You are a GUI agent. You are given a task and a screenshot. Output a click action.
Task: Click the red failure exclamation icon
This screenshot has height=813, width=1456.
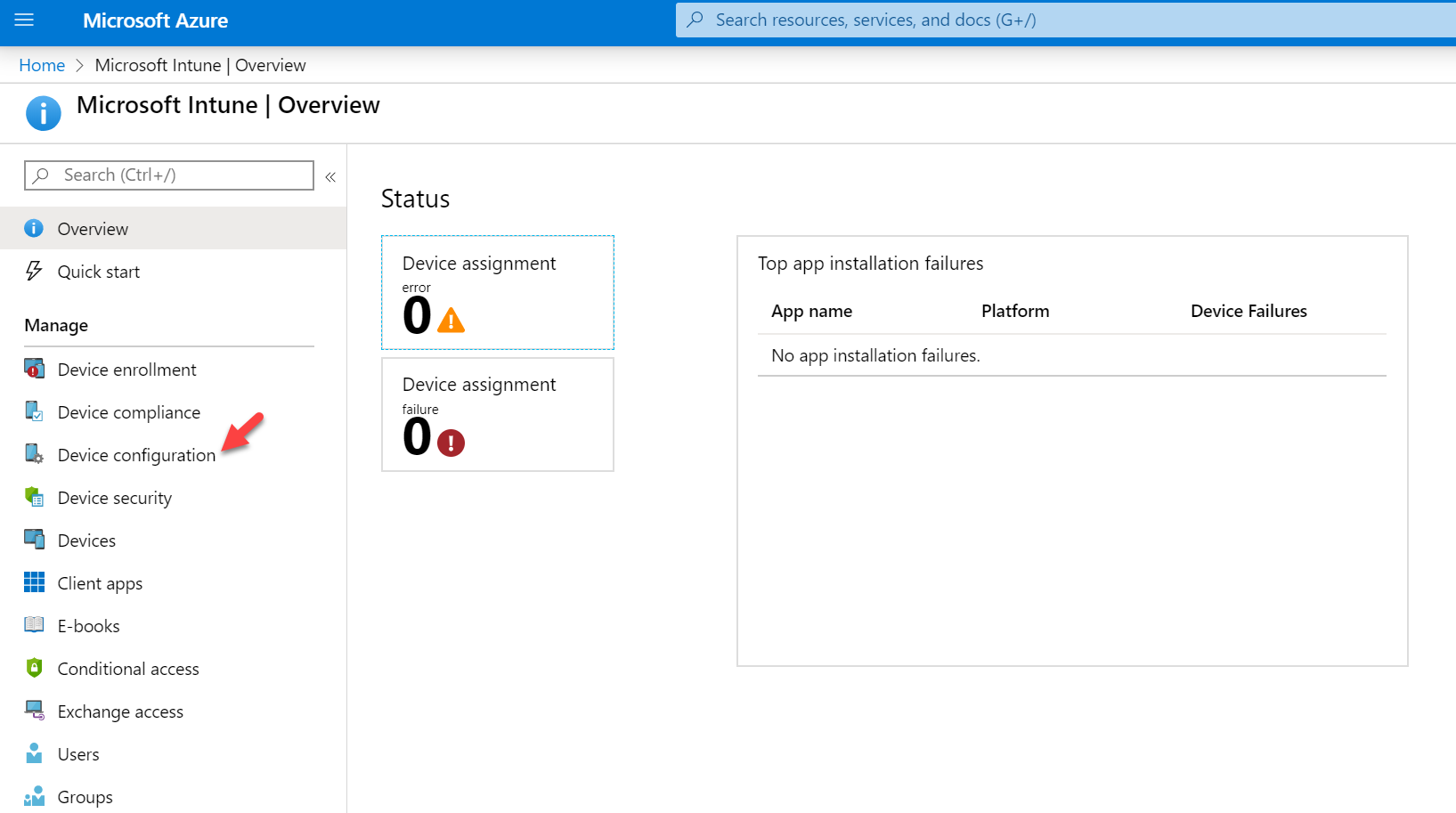click(x=451, y=443)
